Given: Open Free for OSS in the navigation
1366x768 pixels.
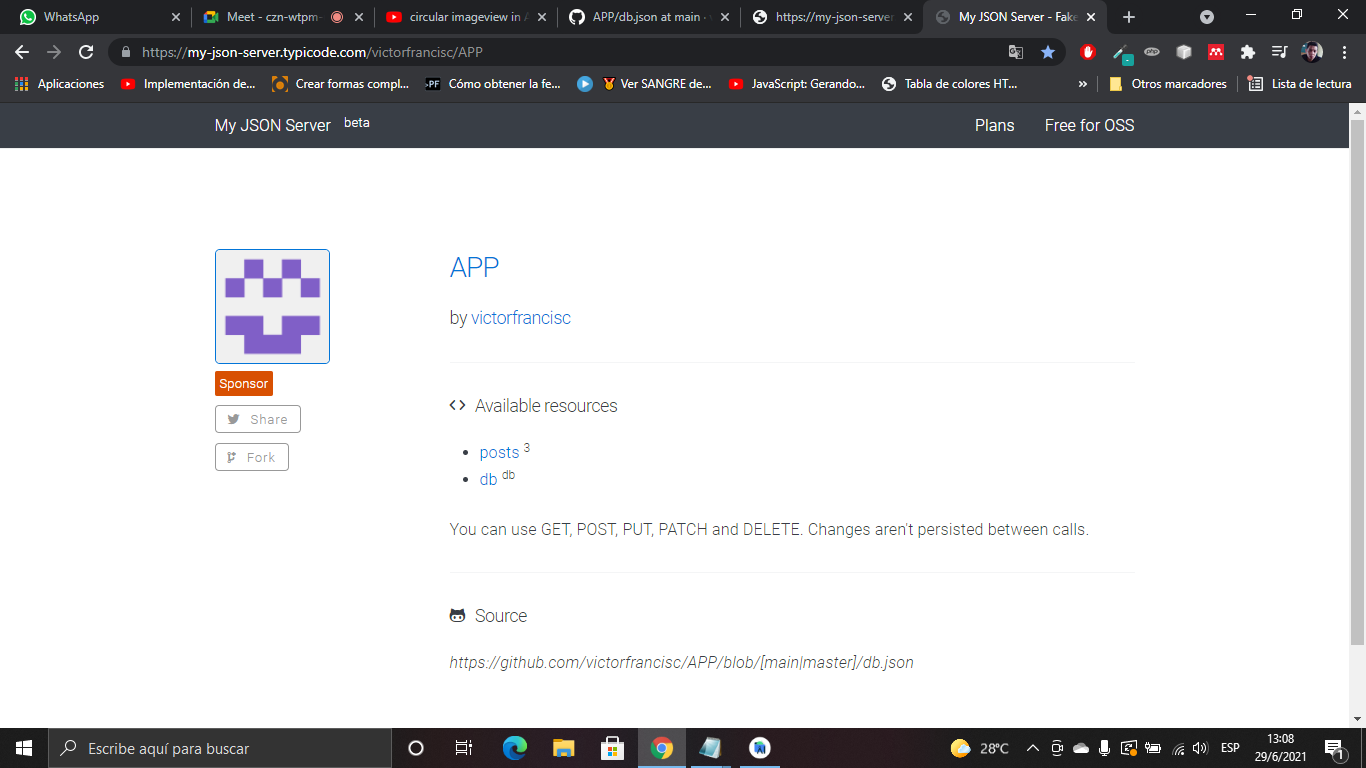Looking at the screenshot, I should 1090,125.
